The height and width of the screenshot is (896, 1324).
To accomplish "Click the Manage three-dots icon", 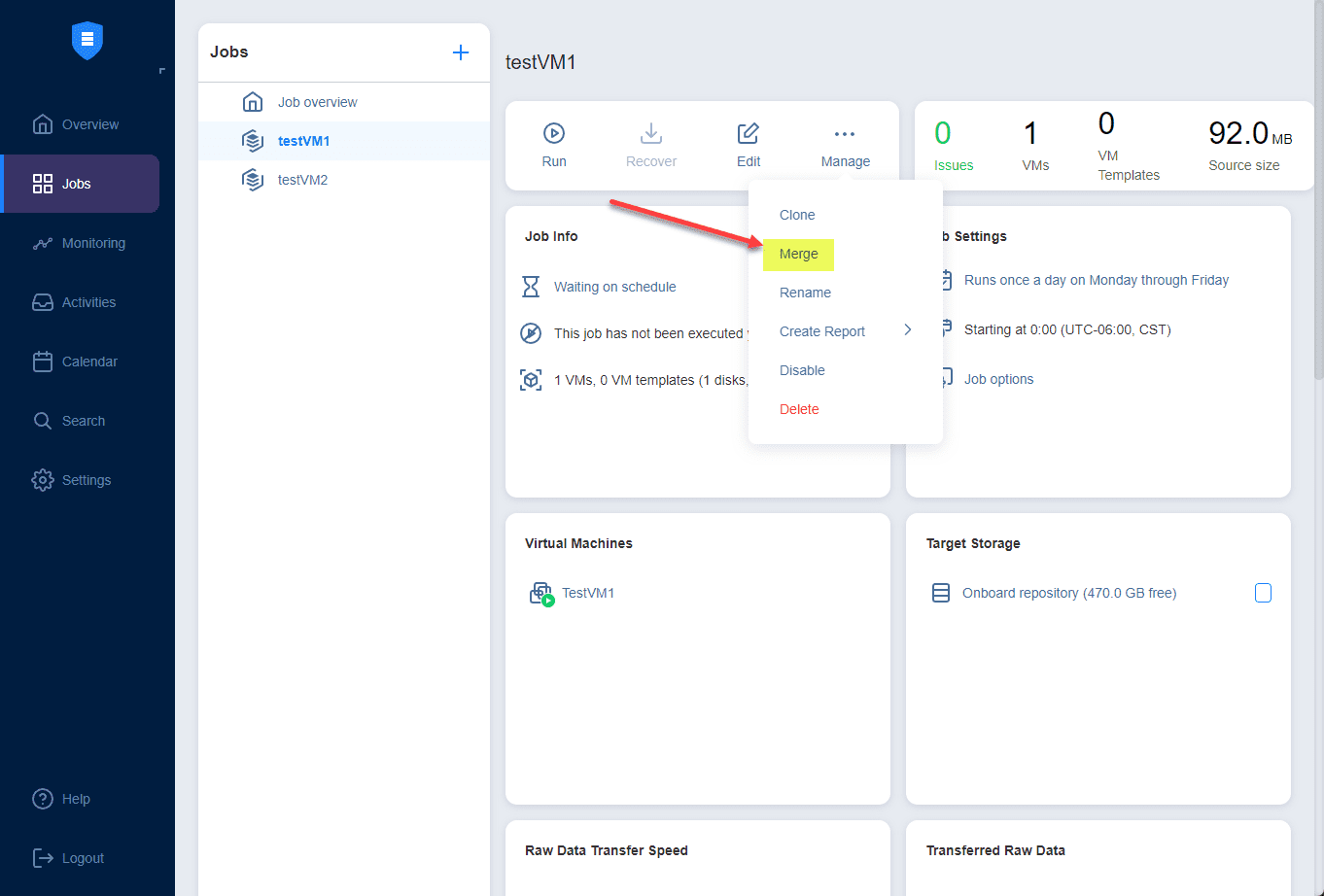I will (x=845, y=134).
